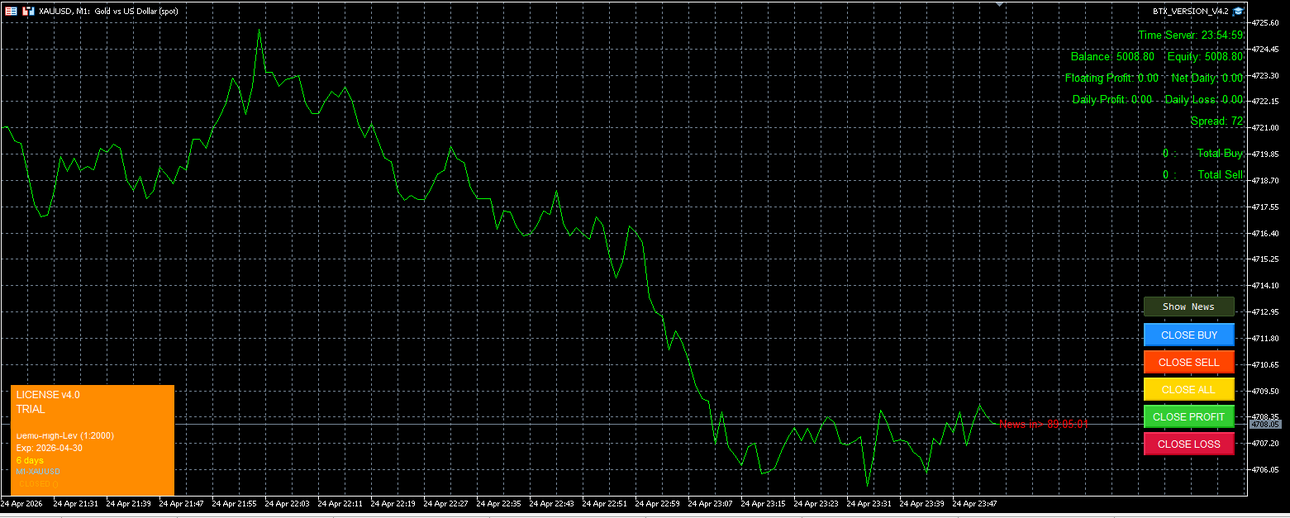1290x518 pixels.
Task: Click the orange CLOSE SELL button
Action: [1189, 362]
